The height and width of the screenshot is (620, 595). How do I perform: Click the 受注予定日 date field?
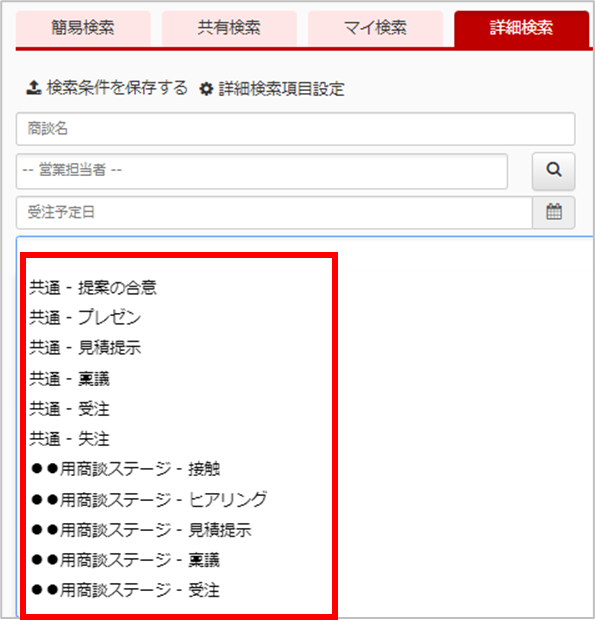click(x=274, y=212)
